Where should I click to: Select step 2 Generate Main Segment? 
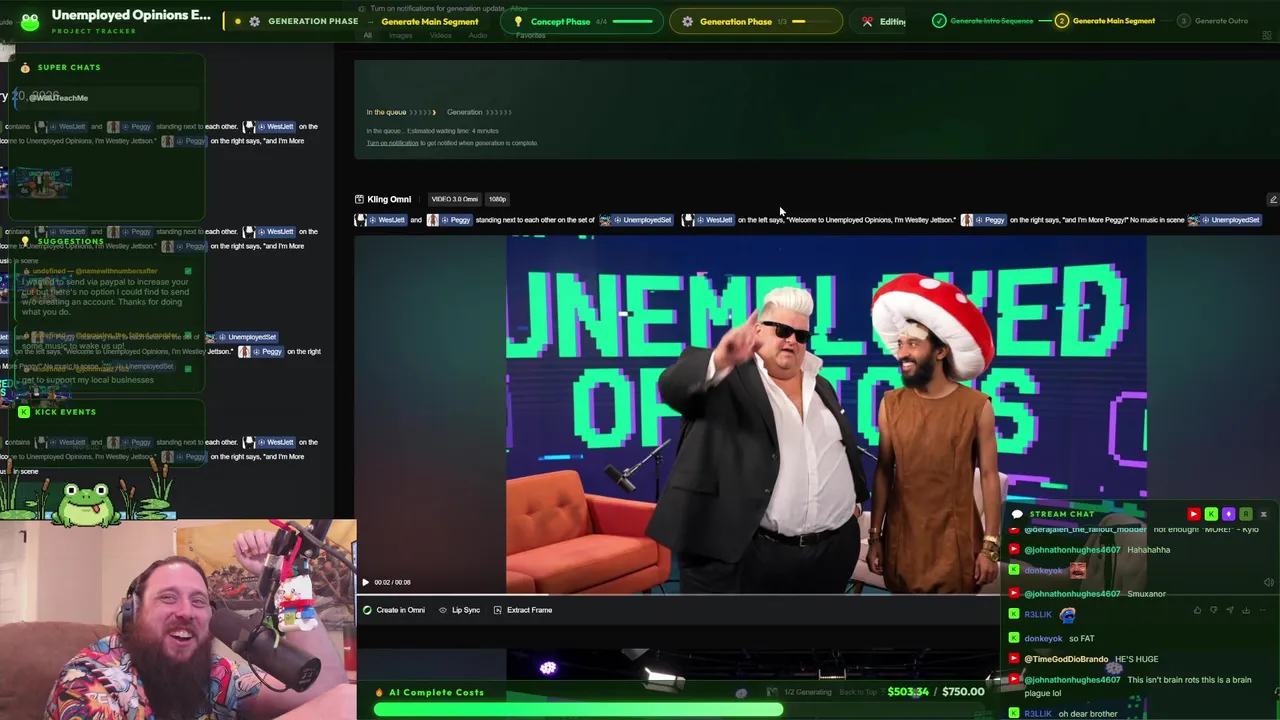(1062, 21)
